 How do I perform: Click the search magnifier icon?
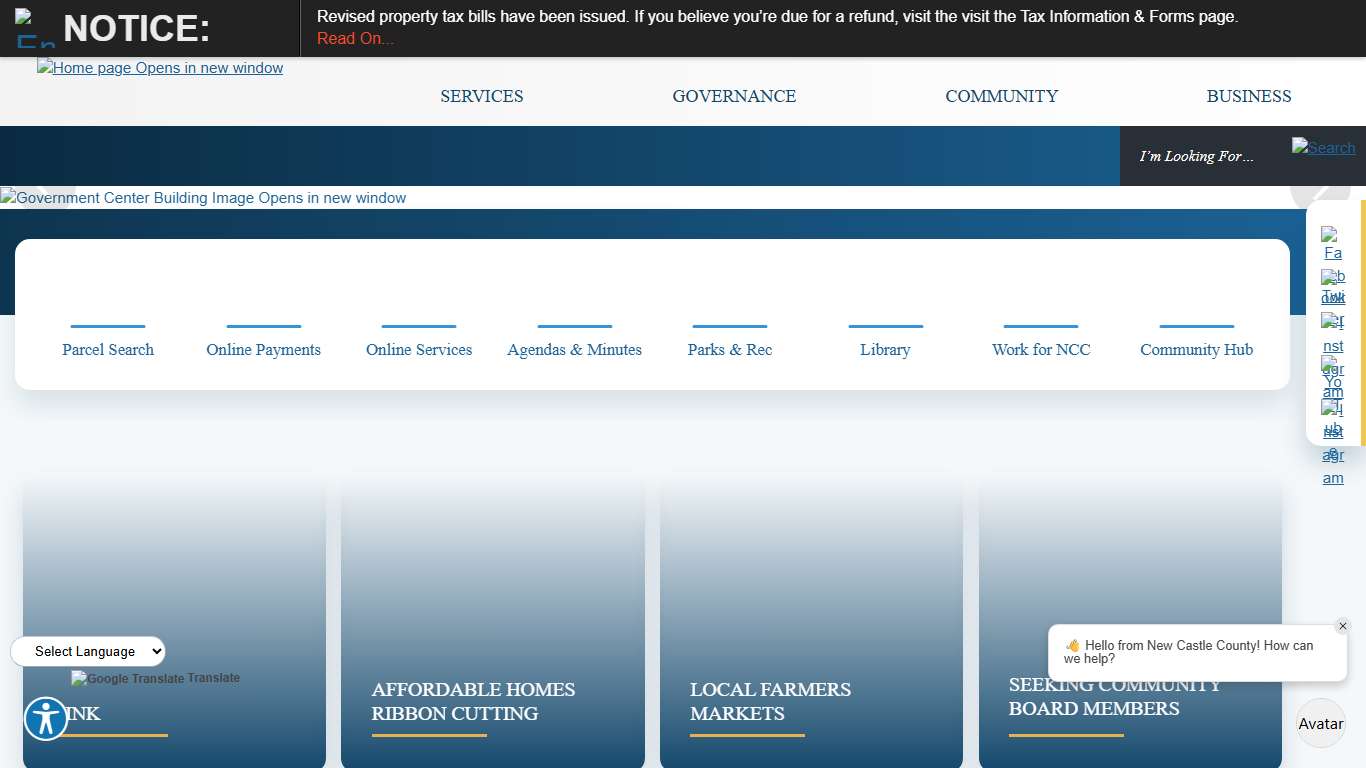[x=1322, y=147]
